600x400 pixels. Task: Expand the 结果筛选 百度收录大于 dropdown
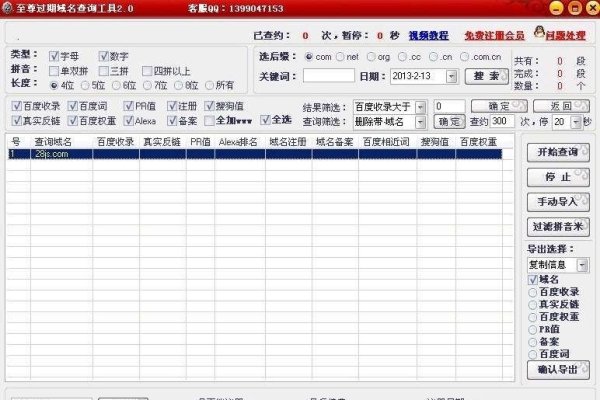coord(421,107)
